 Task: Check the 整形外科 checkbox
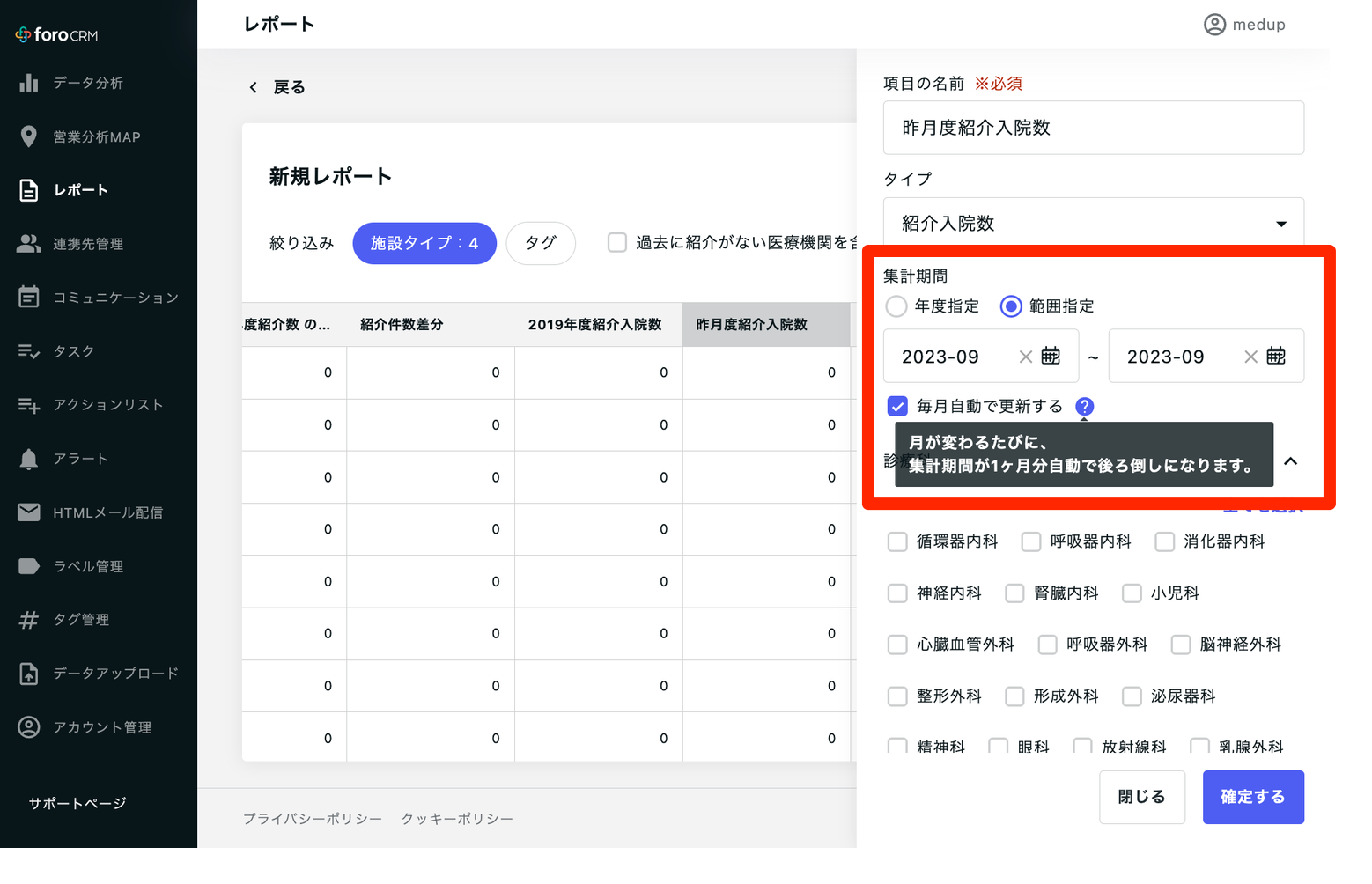click(897, 696)
